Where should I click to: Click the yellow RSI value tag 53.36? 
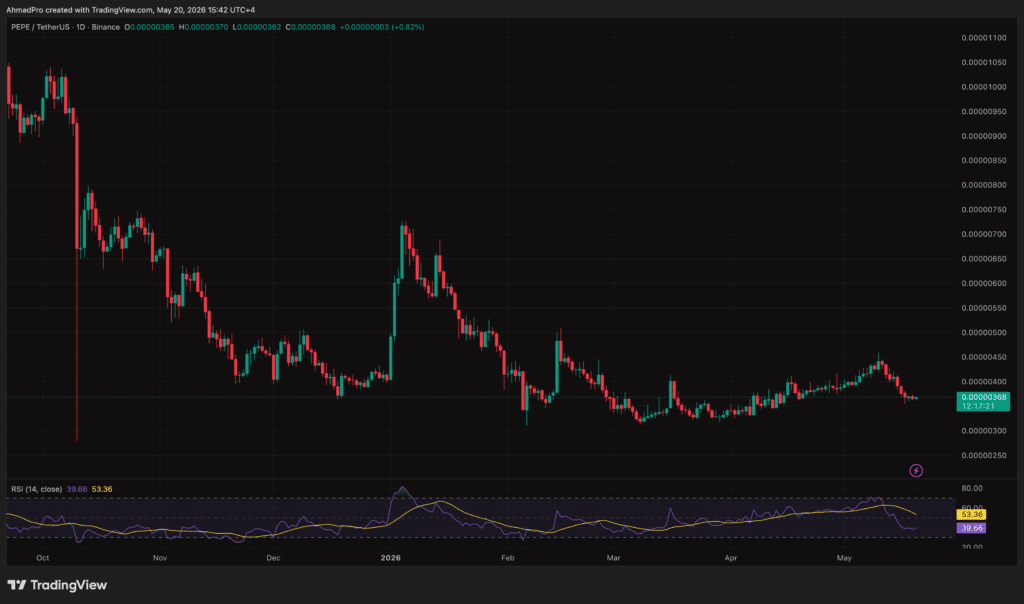coord(971,515)
